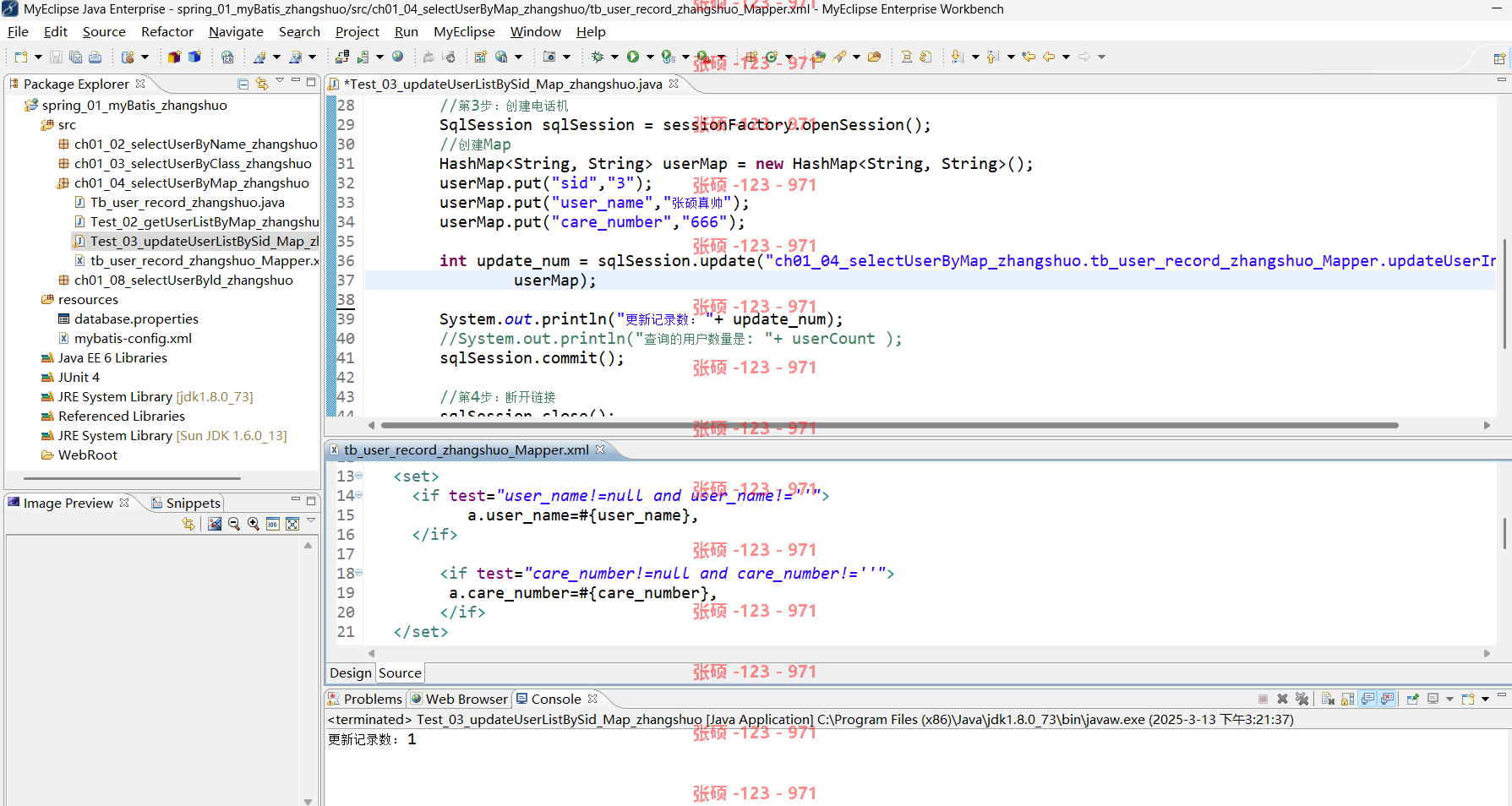Click the New Java Package icon
Viewport: 1512px width, 806px height.
click(x=751, y=57)
